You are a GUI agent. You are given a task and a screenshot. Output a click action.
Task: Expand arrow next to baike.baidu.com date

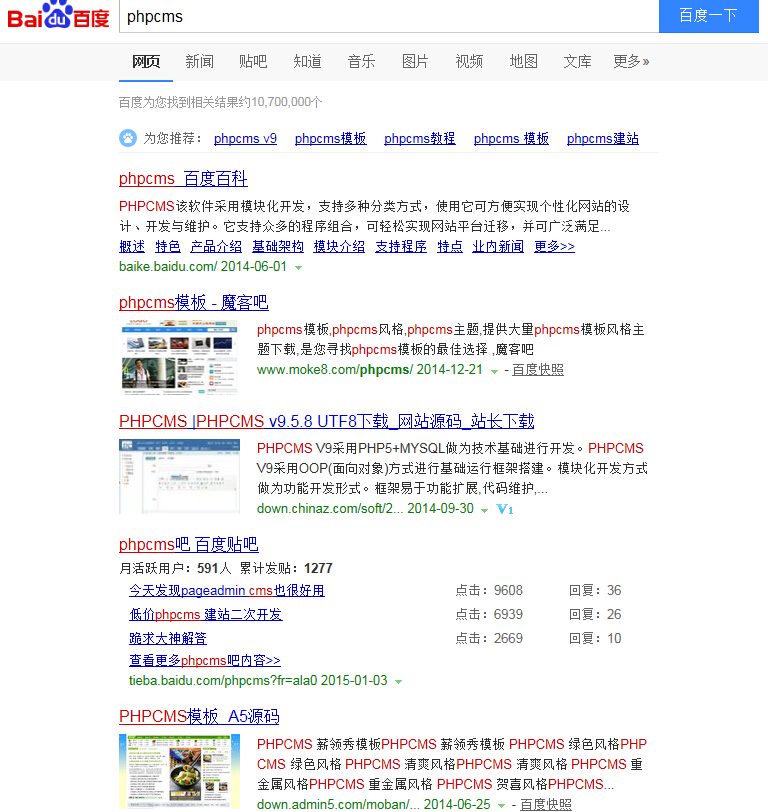(298, 268)
